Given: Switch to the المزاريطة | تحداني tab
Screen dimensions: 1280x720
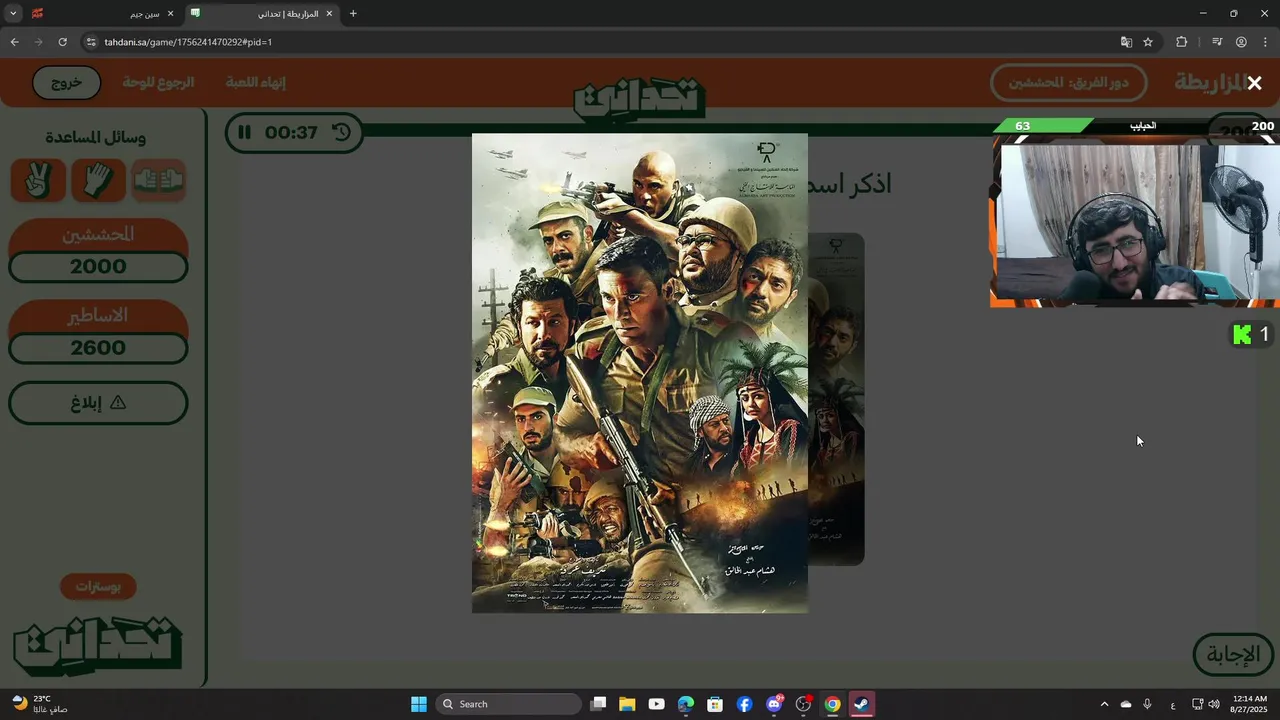Looking at the screenshot, I should pos(262,14).
